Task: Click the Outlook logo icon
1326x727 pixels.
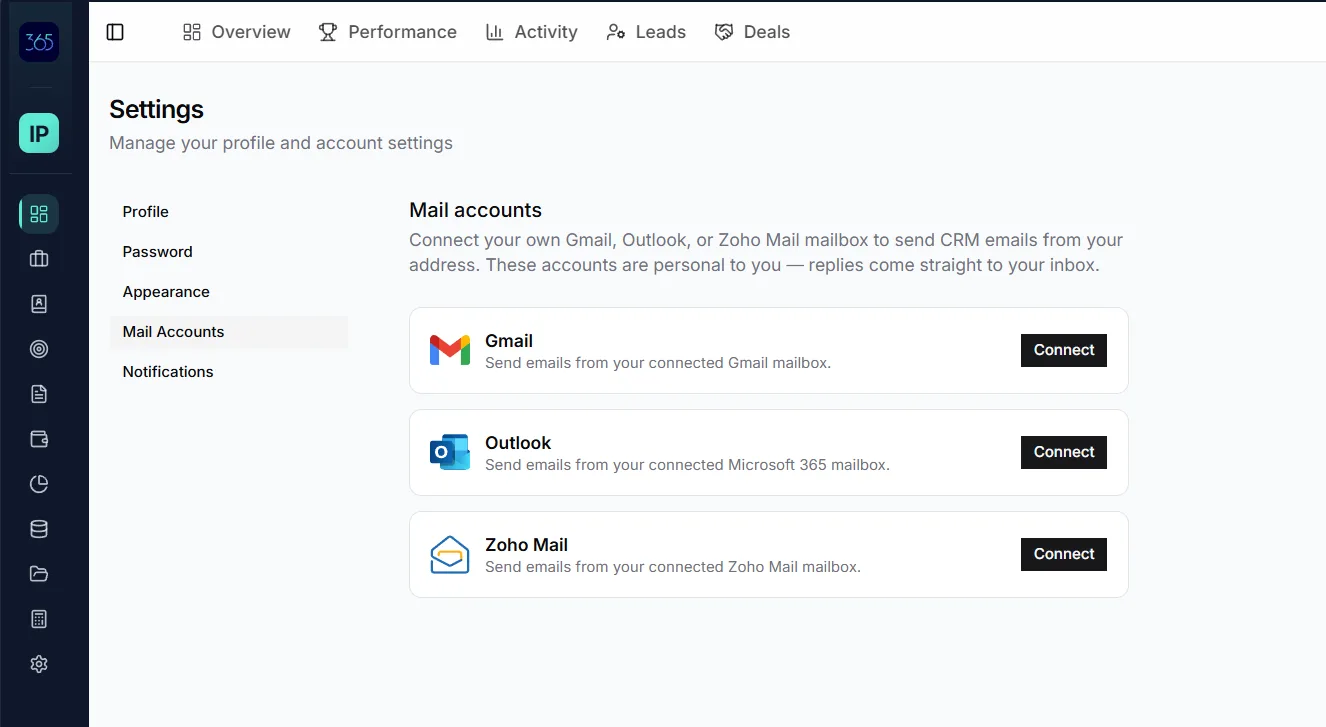Action: point(450,452)
